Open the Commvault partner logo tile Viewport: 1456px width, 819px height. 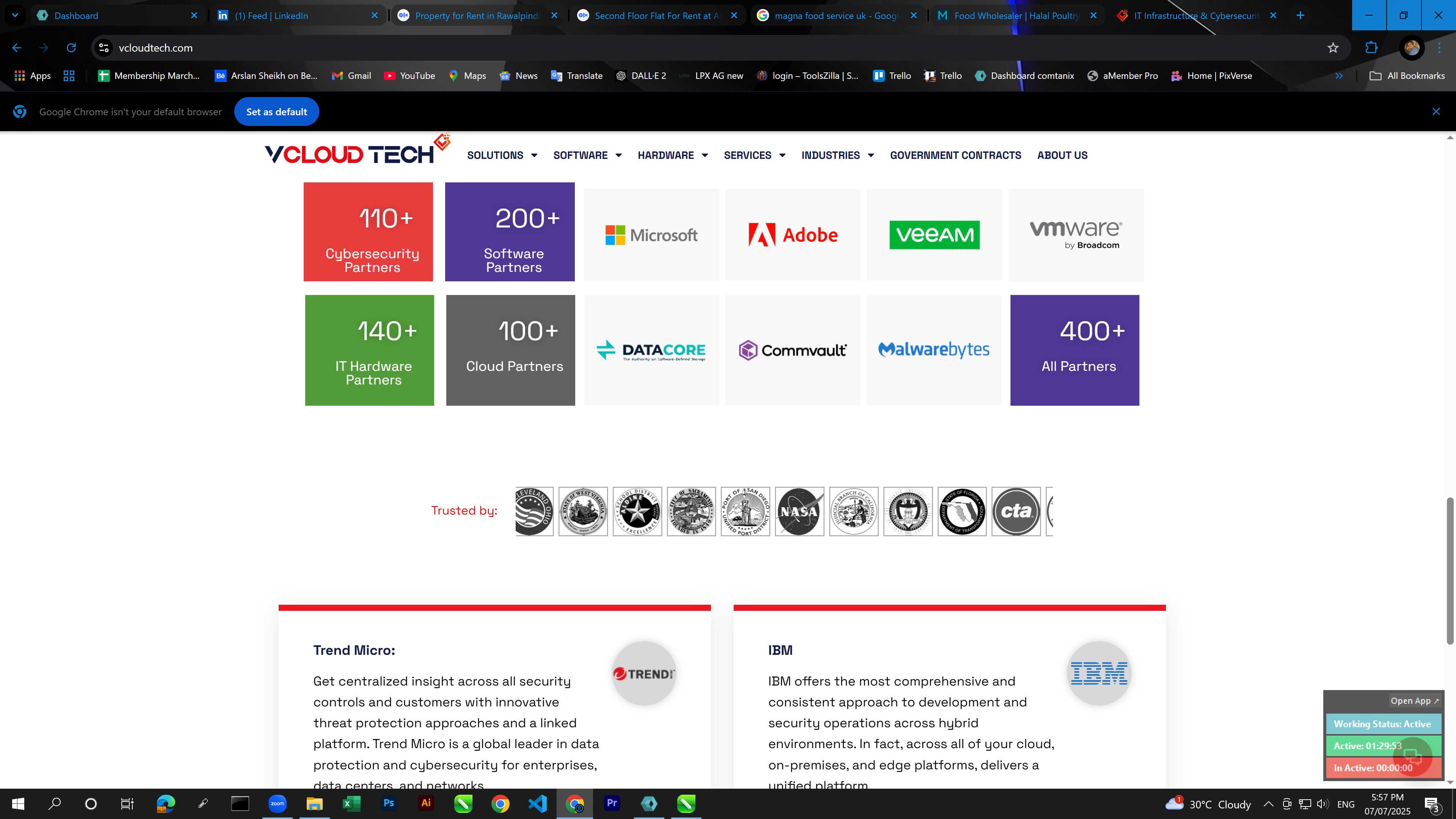click(792, 350)
